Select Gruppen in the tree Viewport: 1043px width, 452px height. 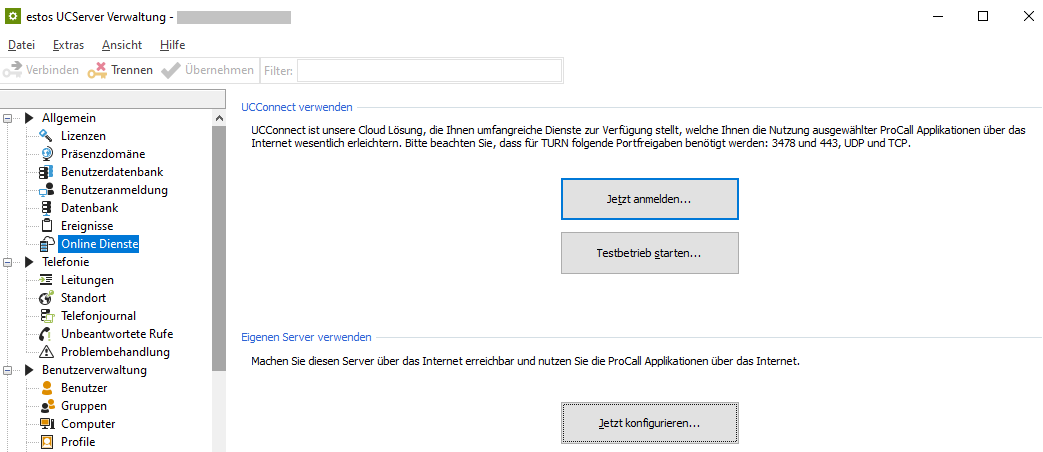84,405
